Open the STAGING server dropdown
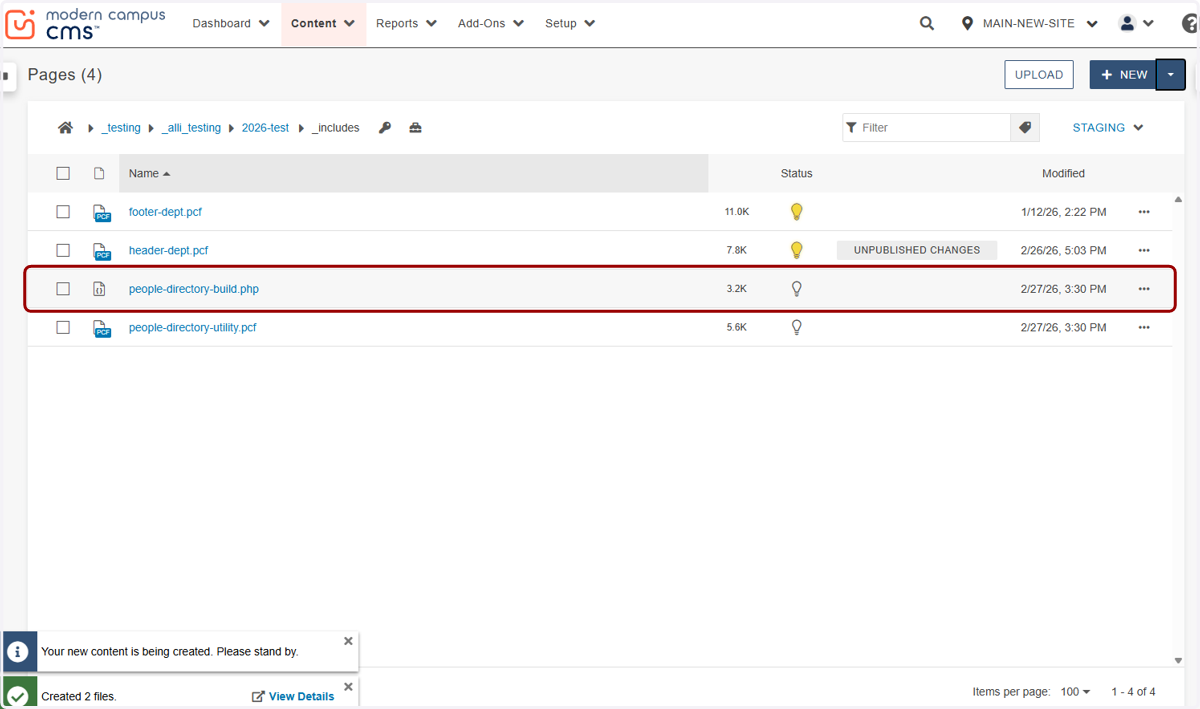The image size is (1200, 709). 1108,128
